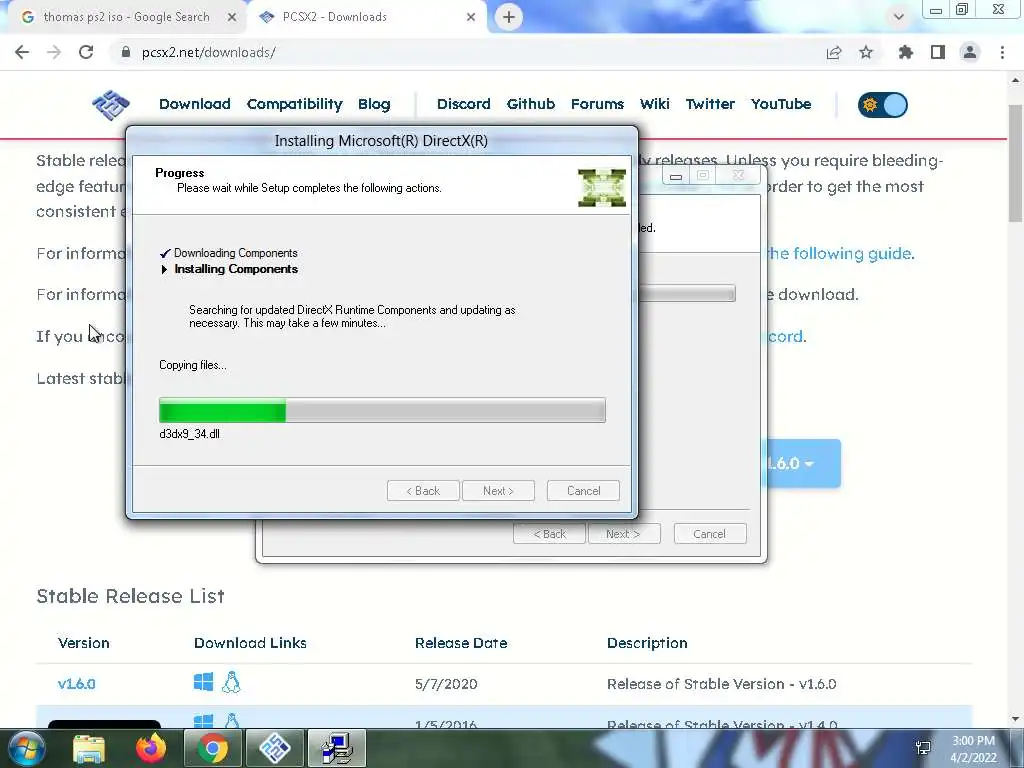The width and height of the screenshot is (1024, 768).
Task: Open Chrome from the taskbar
Action: (x=212, y=748)
